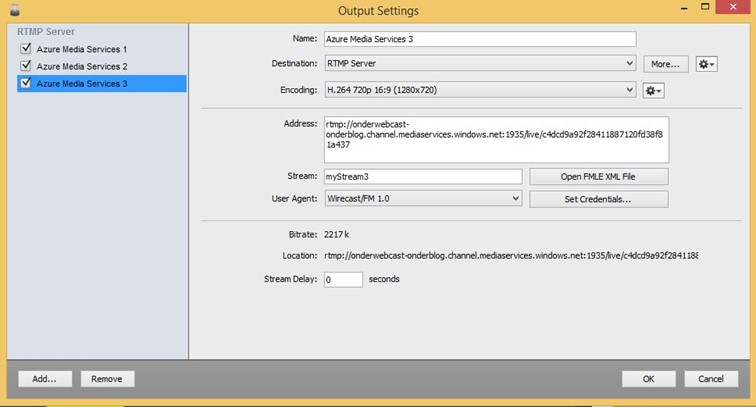Click the Bitrate value 2217 k

point(336,234)
